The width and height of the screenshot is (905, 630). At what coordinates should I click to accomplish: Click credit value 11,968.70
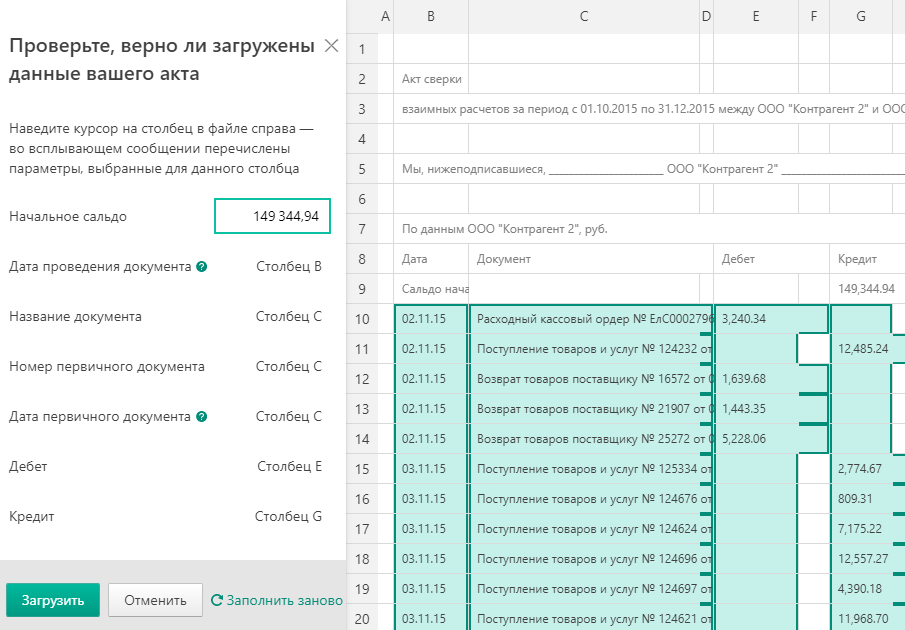pyautogui.click(x=867, y=618)
